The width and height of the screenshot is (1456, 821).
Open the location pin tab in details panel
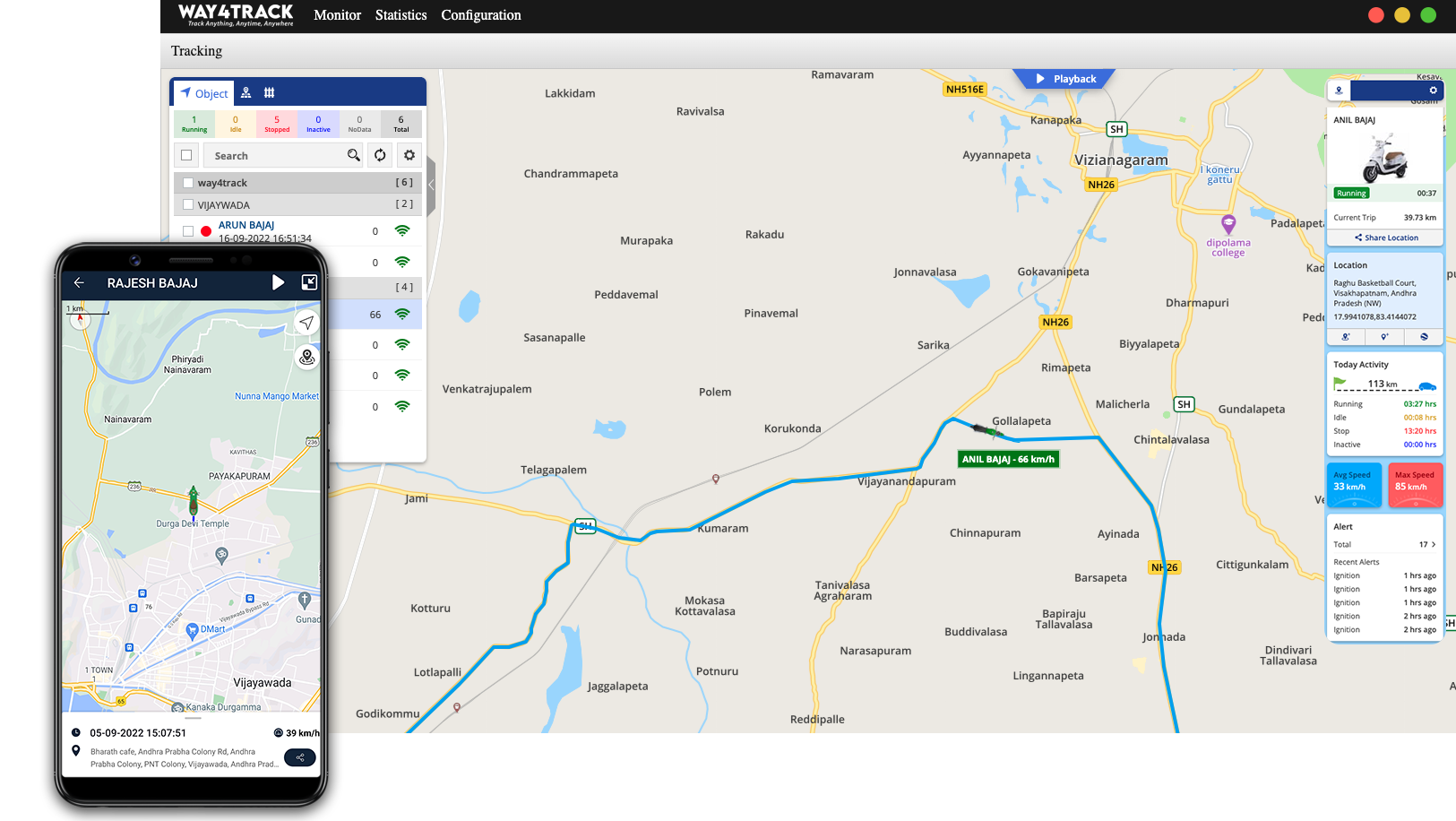[1339, 91]
